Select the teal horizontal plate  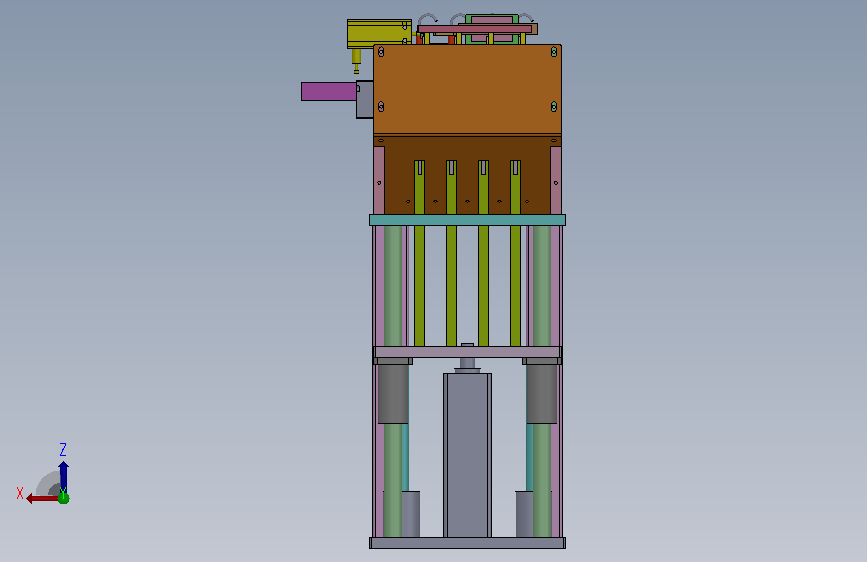[467, 220]
